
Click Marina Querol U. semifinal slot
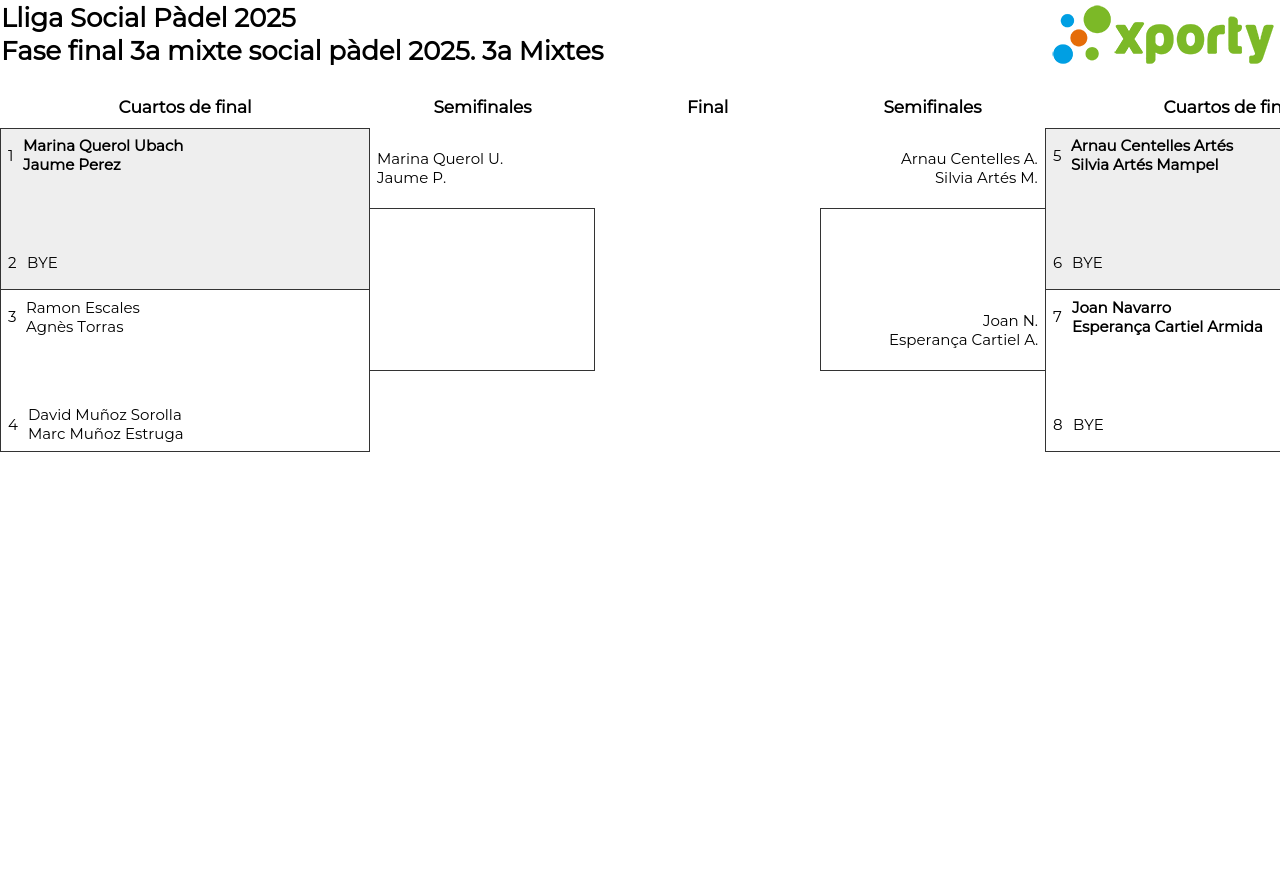point(440,168)
